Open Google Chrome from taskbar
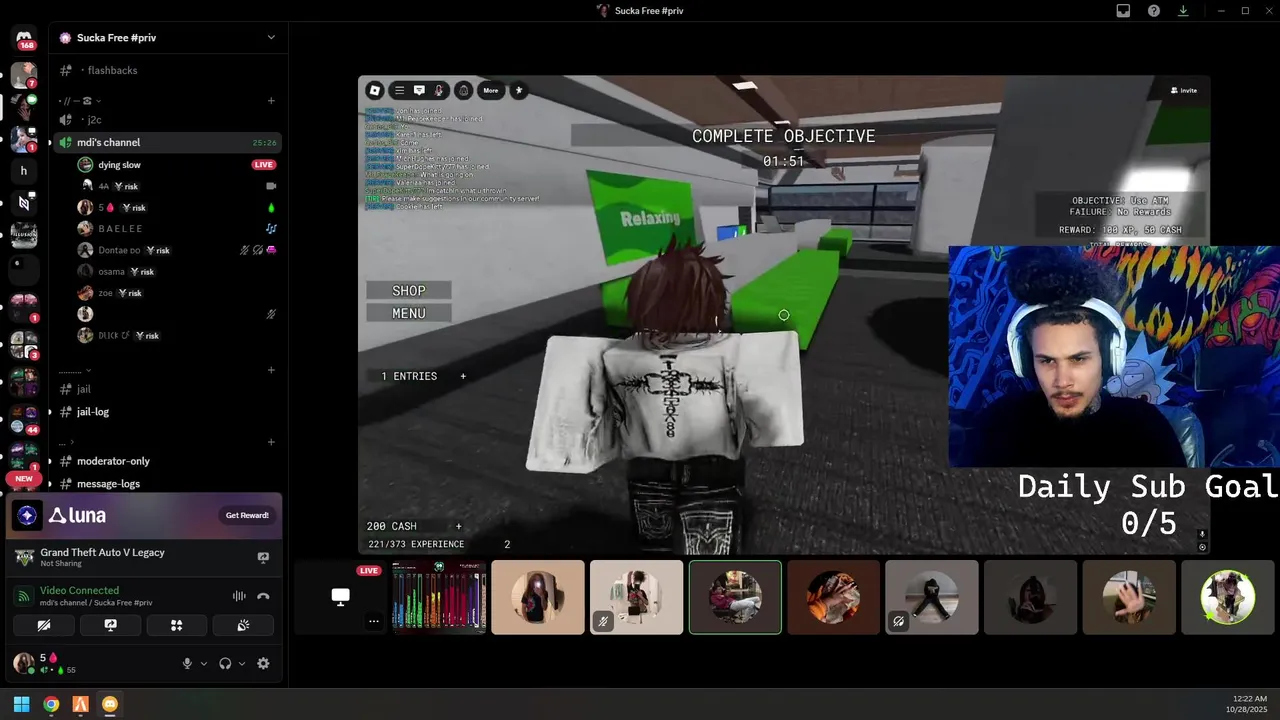1280x720 pixels. [51, 704]
